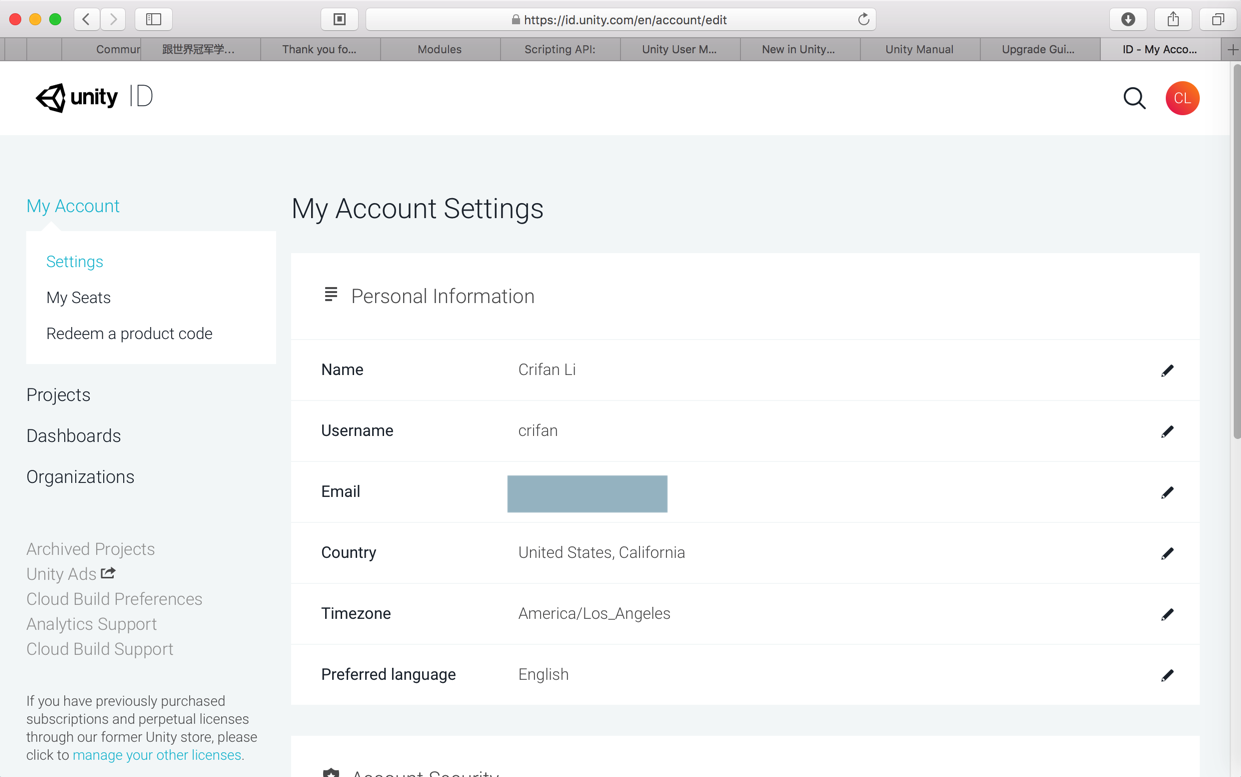Click Cloud Build Preferences link

[x=114, y=599]
